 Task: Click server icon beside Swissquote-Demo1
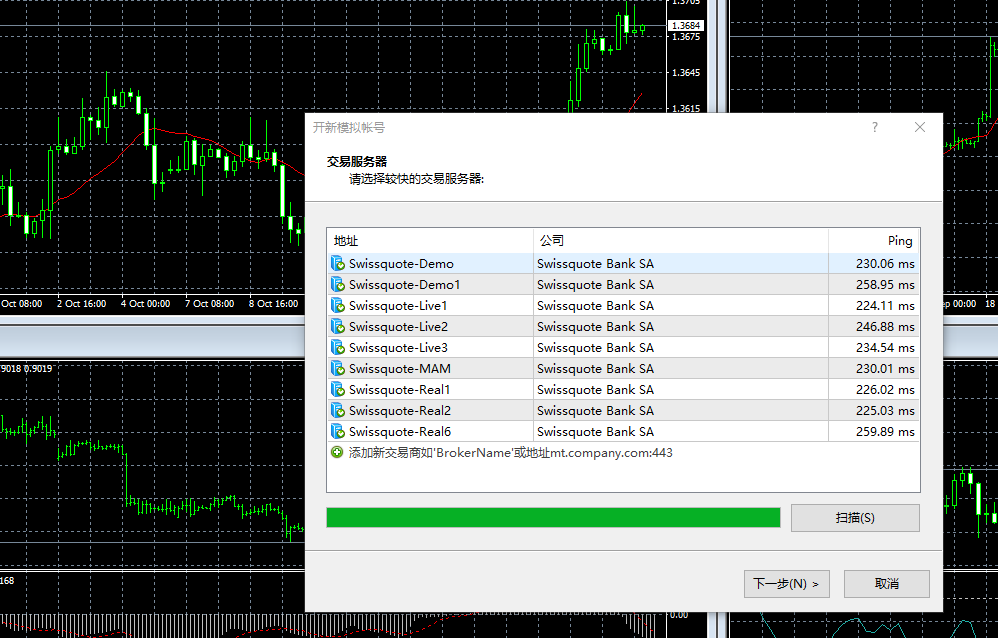(337, 285)
